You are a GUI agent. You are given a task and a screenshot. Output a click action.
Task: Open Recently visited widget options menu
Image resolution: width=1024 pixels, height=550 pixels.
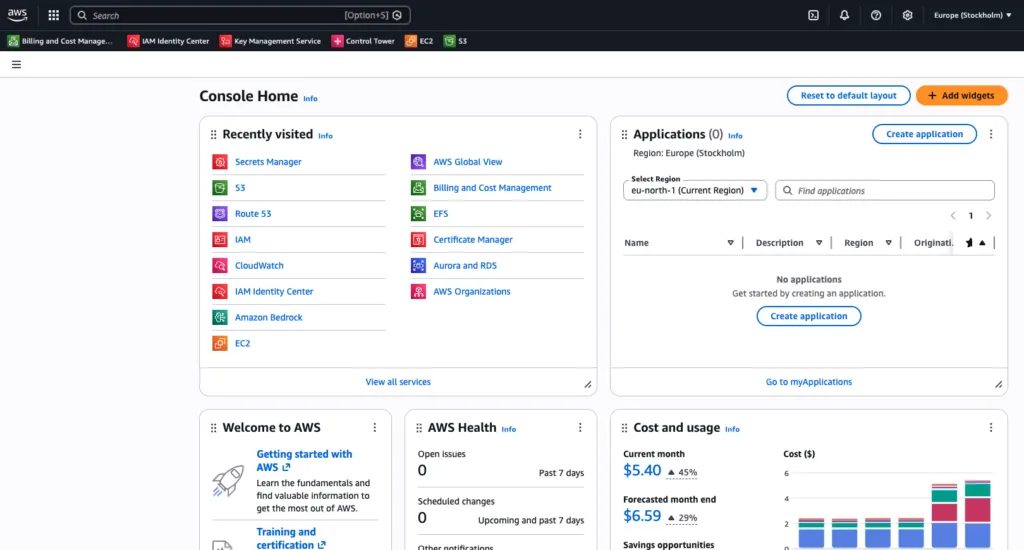tap(580, 135)
